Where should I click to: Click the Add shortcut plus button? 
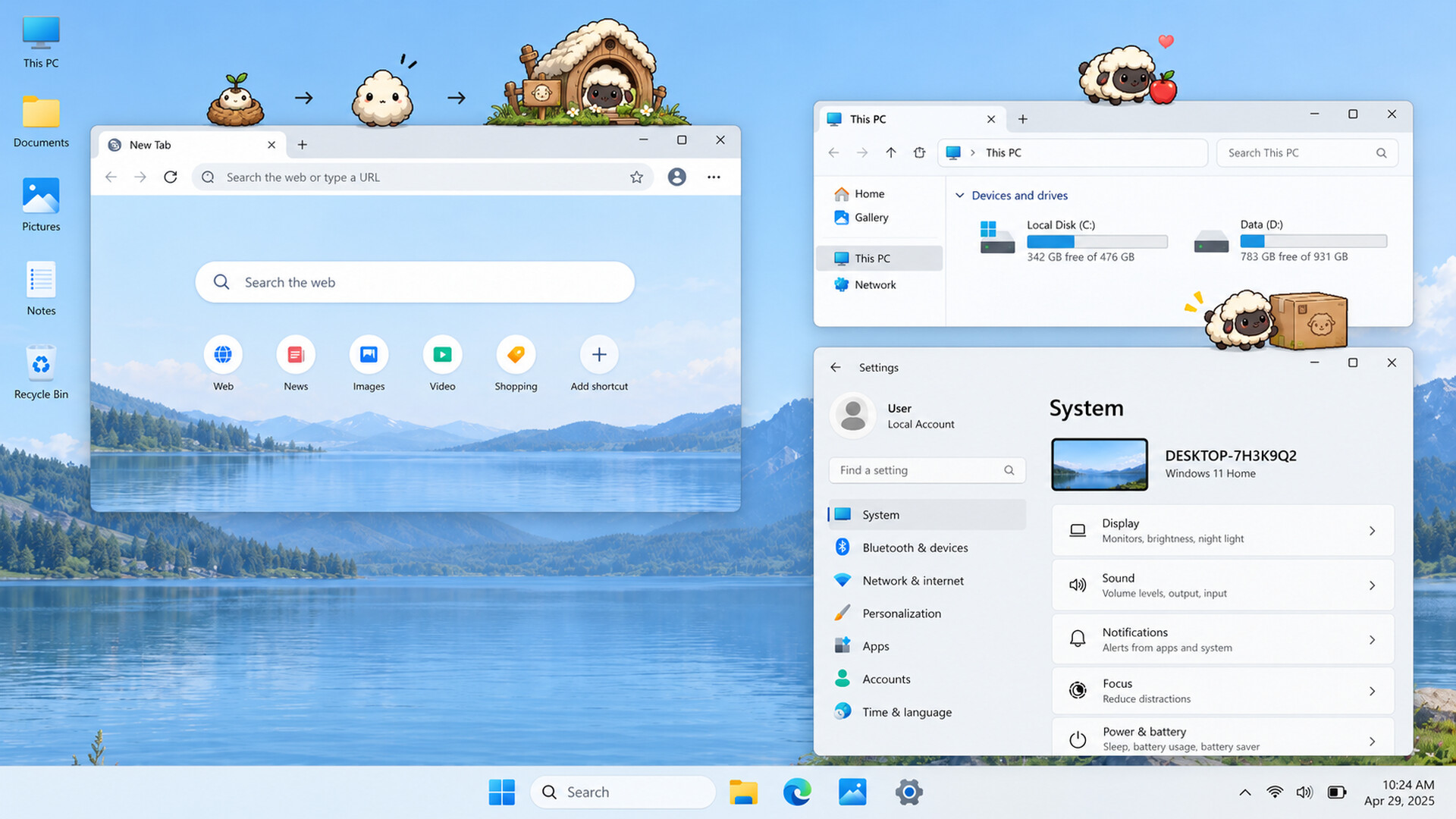(599, 354)
